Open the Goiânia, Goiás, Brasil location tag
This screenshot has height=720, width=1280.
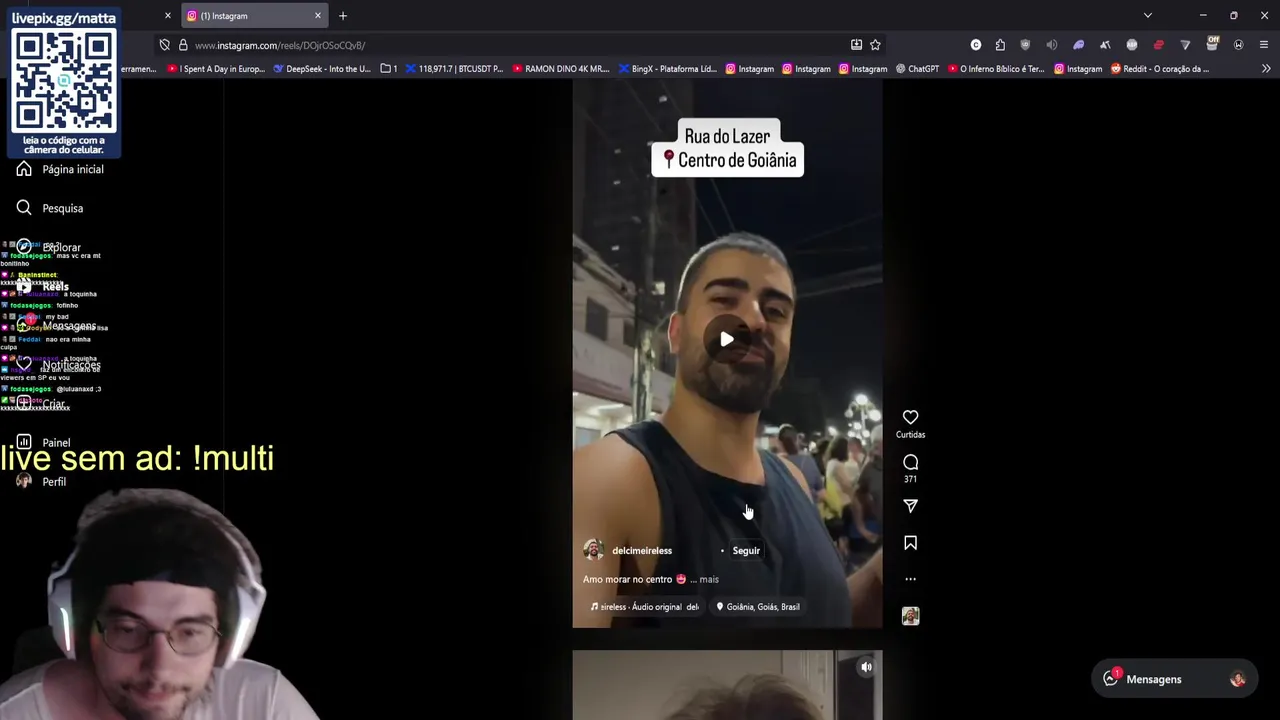point(758,607)
